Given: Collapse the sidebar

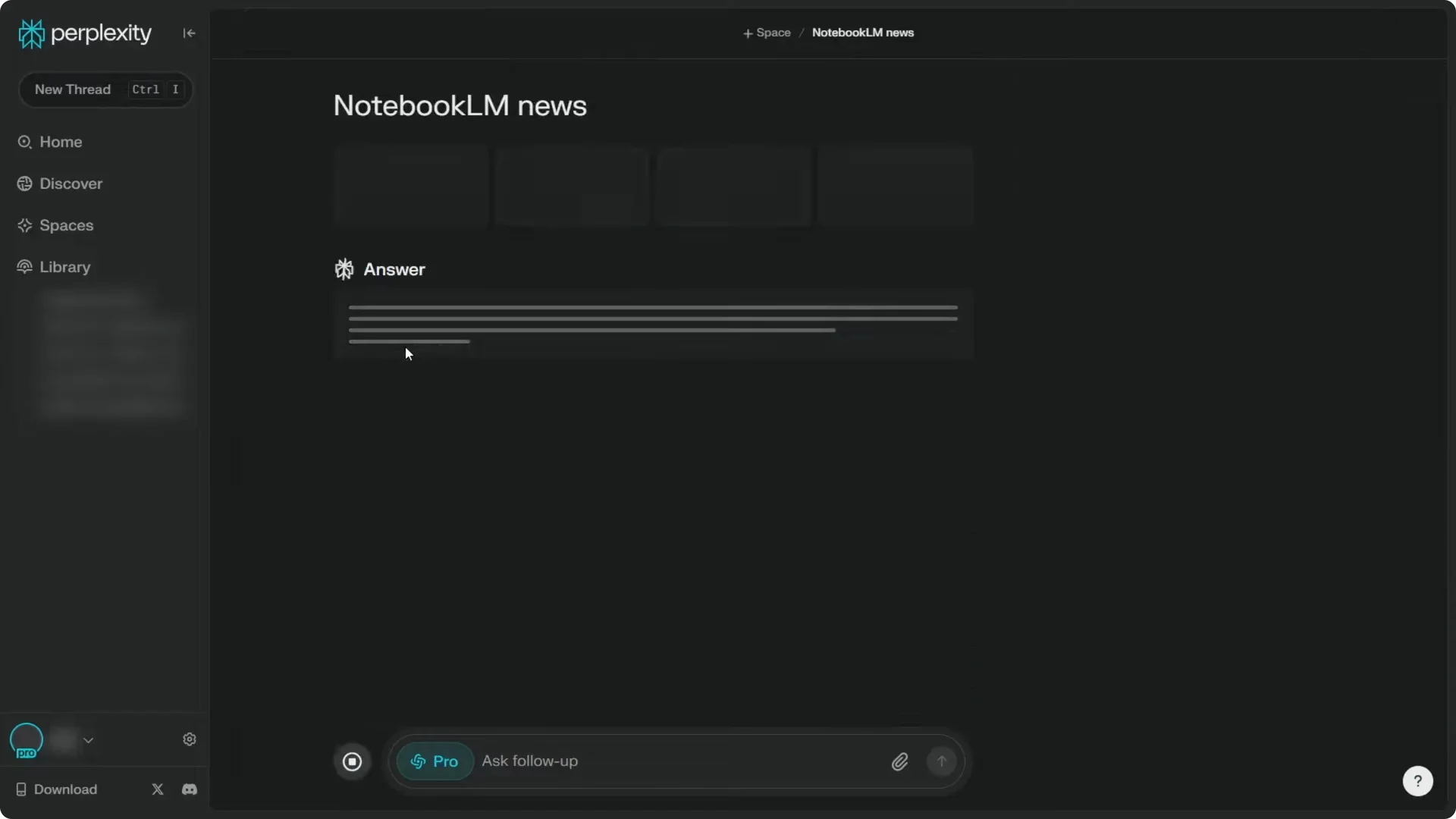Looking at the screenshot, I should [x=189, y=33].
